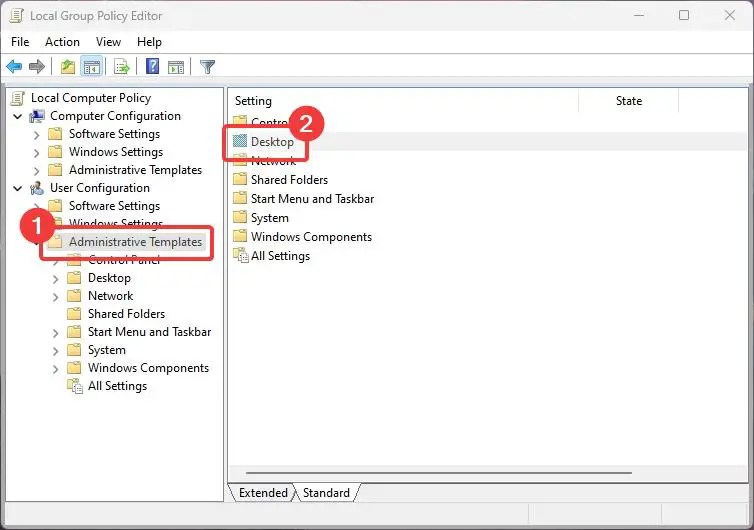
Task: Switch to the Extended tab
Action: (x=263, y=492)
